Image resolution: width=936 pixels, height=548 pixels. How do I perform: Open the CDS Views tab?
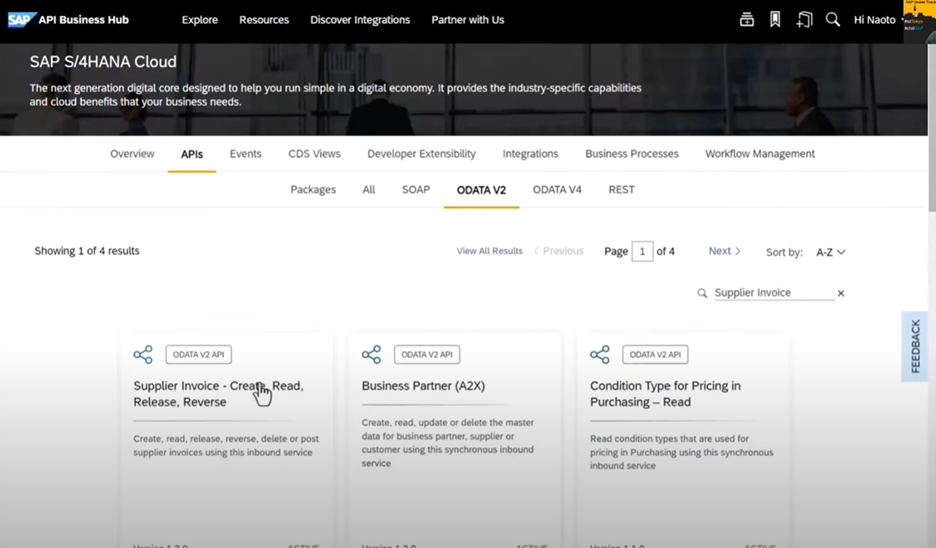point(315,154)
